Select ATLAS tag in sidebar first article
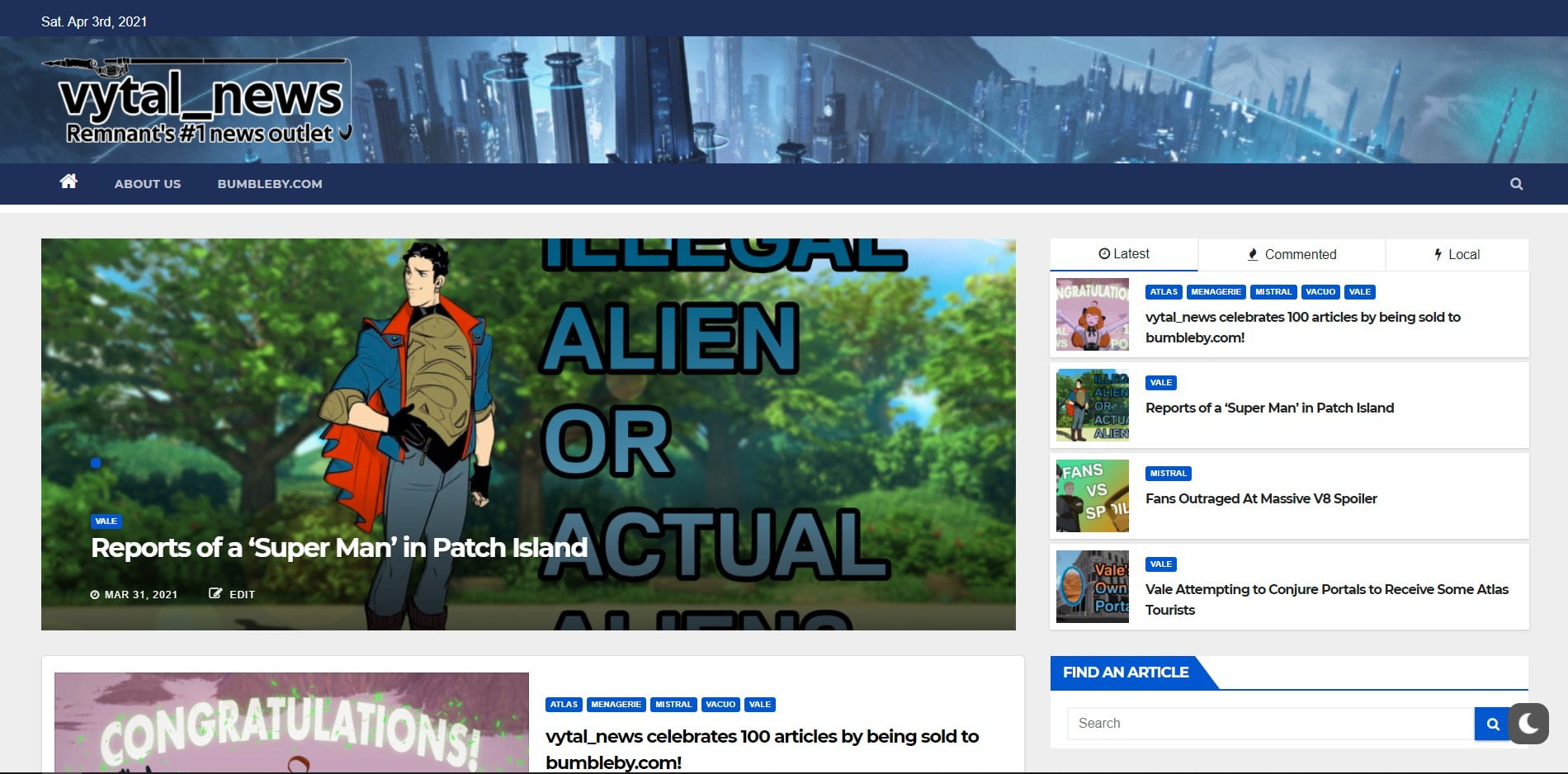This screenshot has height=774, width=1568. coord(1164,291)
